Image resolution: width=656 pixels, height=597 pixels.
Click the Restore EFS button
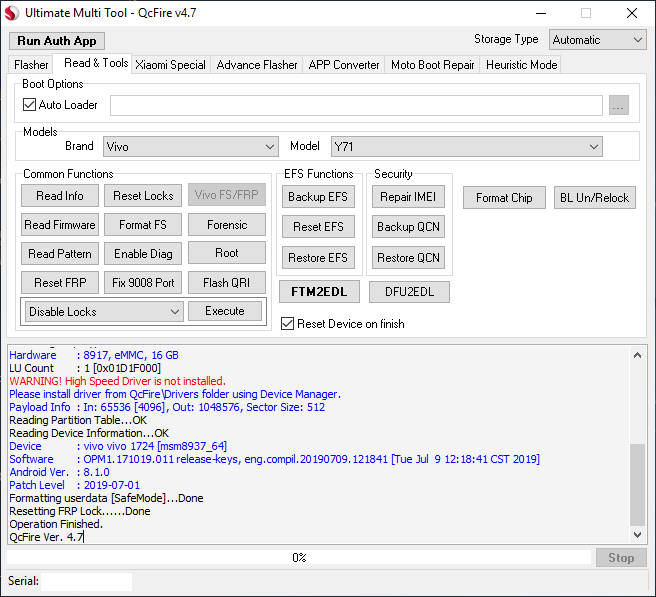pos(318,258)
